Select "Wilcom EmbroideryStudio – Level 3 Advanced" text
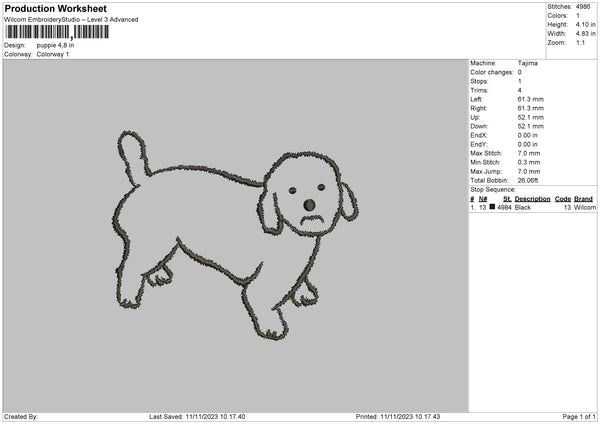The image size is (600, 424). [x=71, y=20]
